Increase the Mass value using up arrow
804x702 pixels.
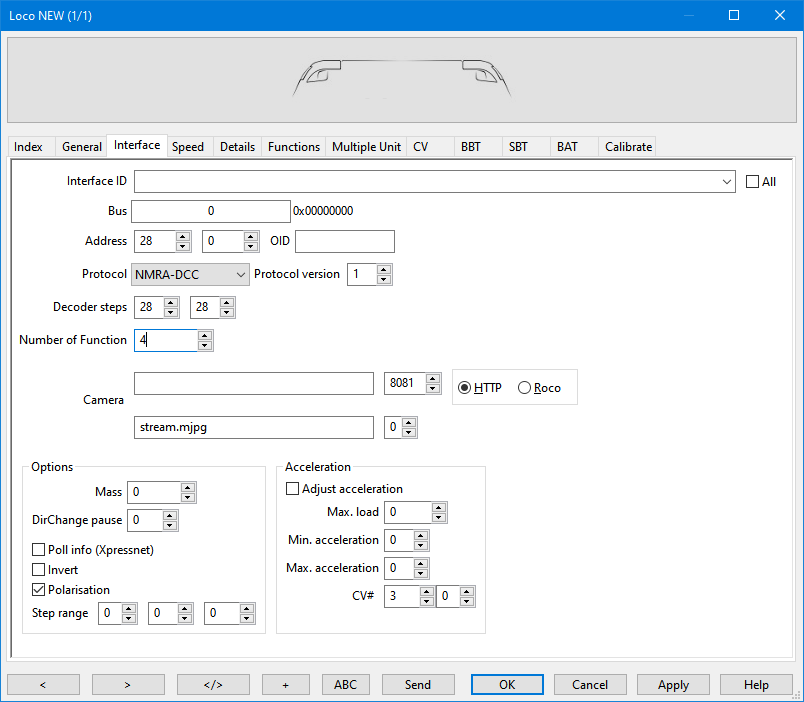pos(188,487)
